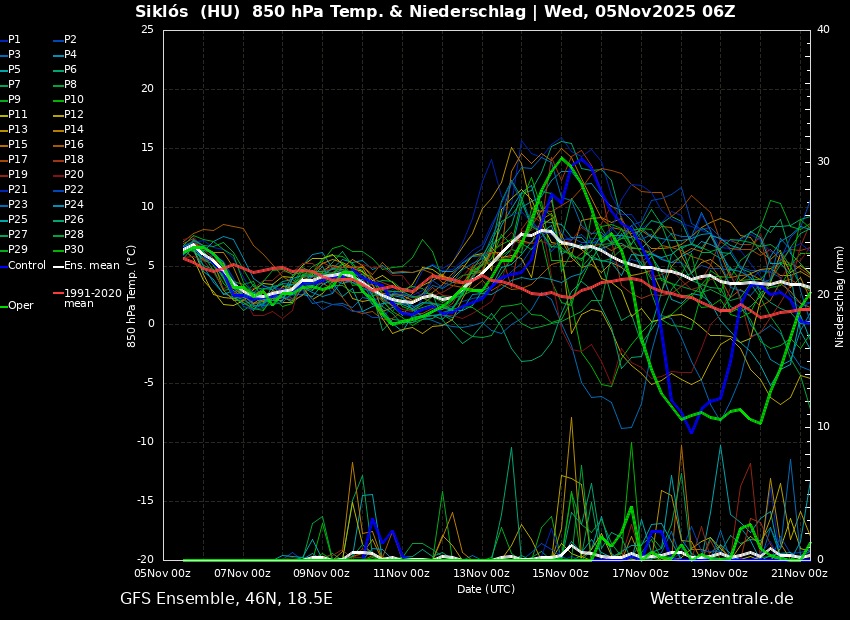Image resolution: width=850 pixels, height=620 pixels.
Task: Select the P15 ensemble member label
Action: click(x=18, y=145)
